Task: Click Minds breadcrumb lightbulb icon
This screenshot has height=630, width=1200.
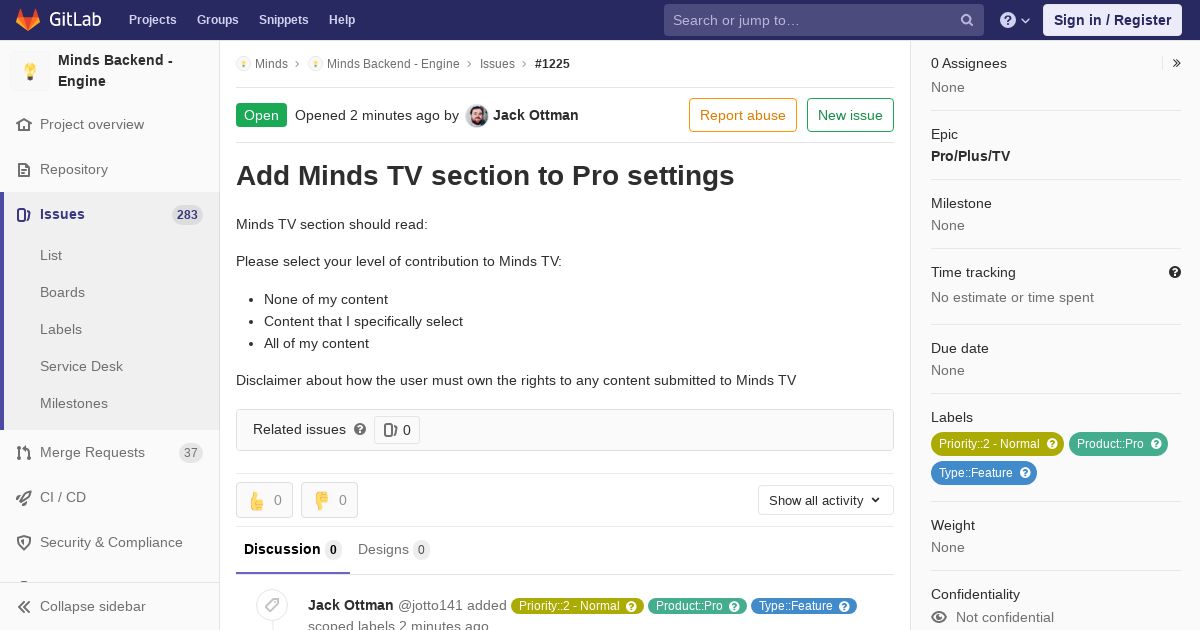Action: click(243, 64)
